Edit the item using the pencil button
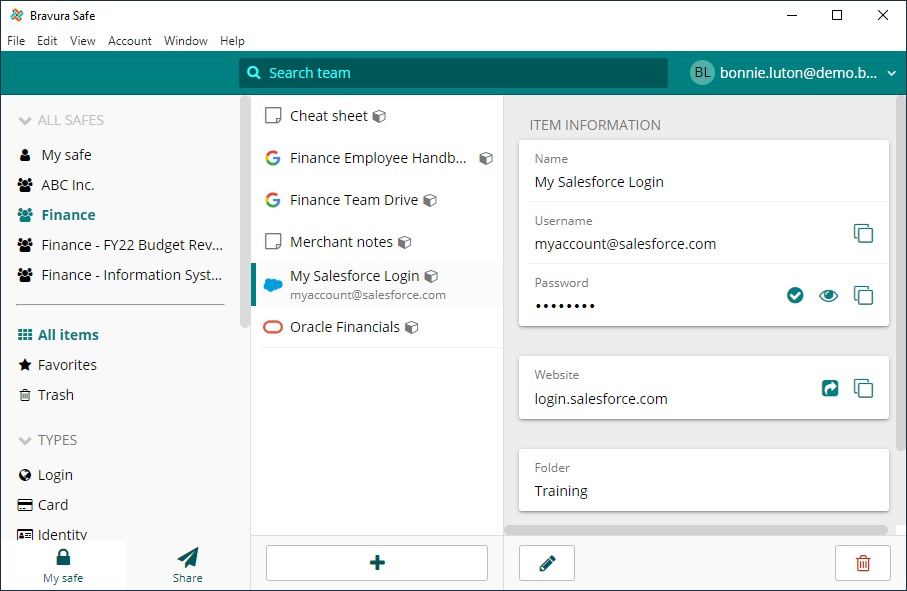The height and width of the screenshot is (591, 907). (546, 562)
